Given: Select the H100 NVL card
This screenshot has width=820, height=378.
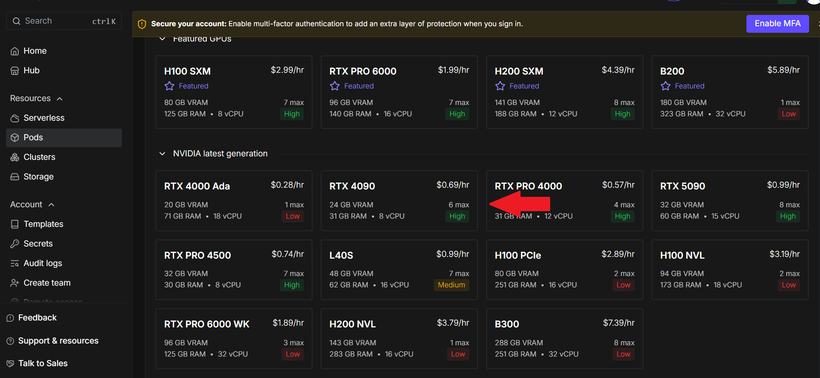Looking at the screenshot, I should tap(730, 270).
